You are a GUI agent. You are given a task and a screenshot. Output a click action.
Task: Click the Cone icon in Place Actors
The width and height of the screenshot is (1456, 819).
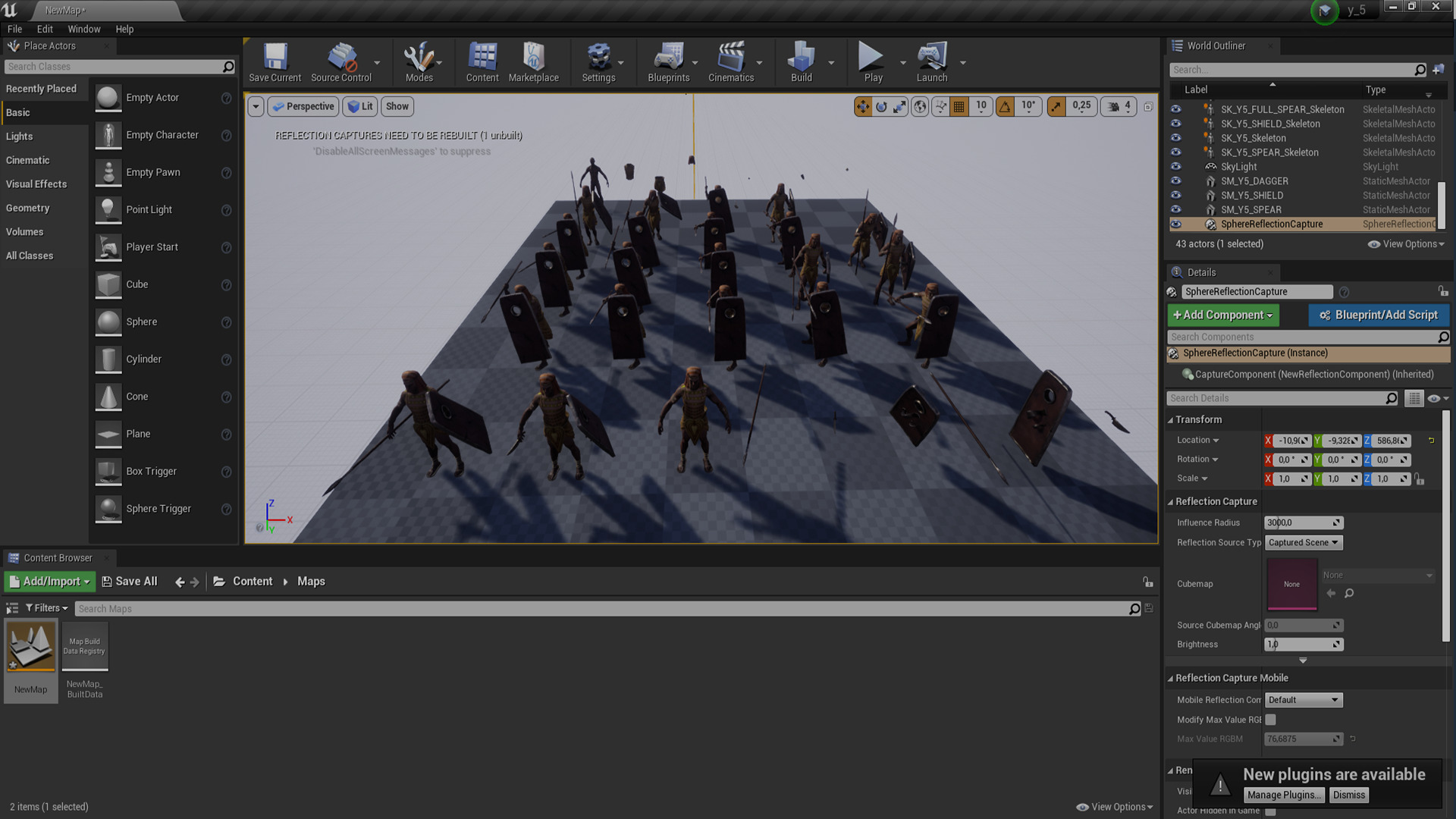coord(108,397)
